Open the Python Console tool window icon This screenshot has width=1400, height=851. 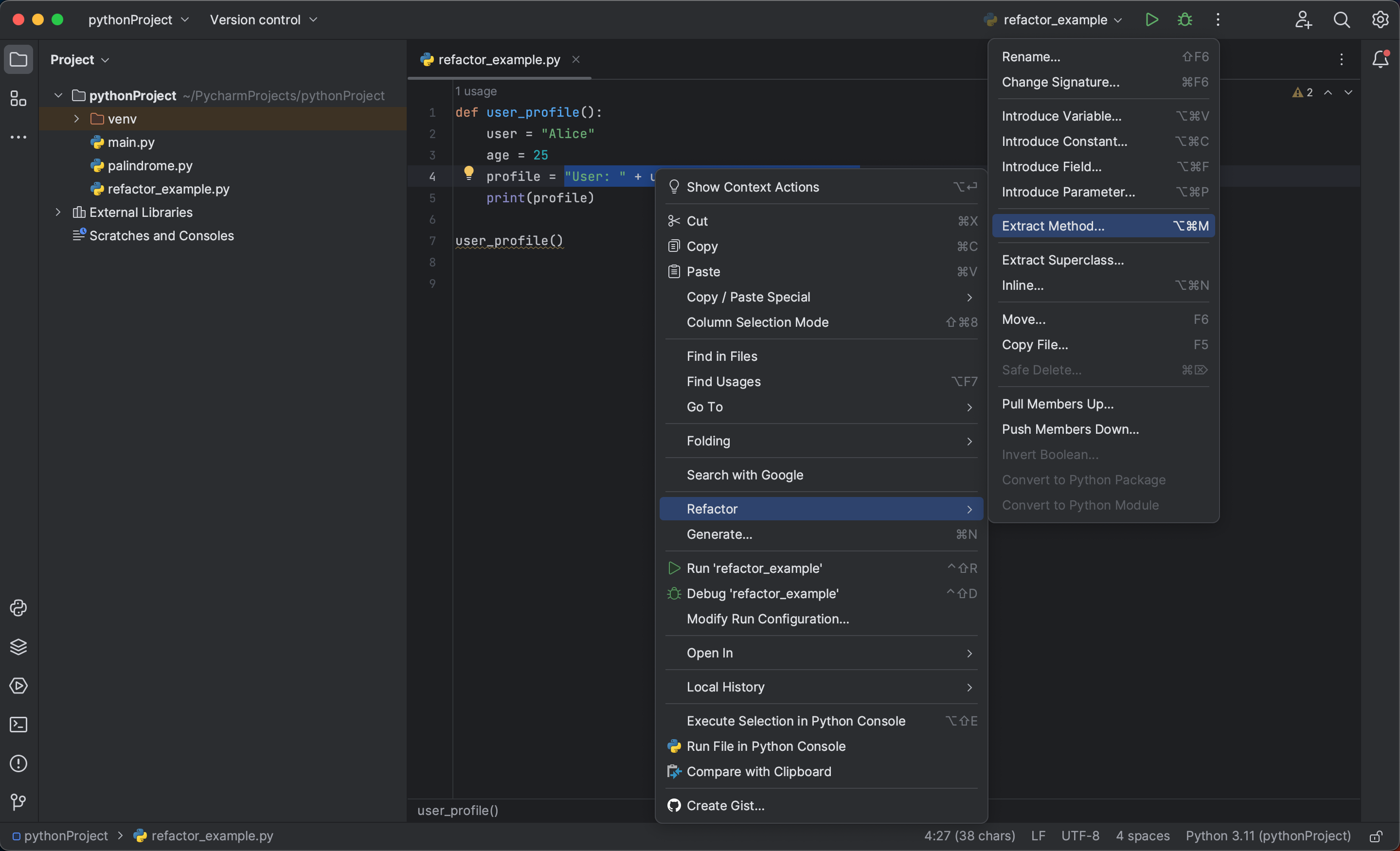(18, 608)
